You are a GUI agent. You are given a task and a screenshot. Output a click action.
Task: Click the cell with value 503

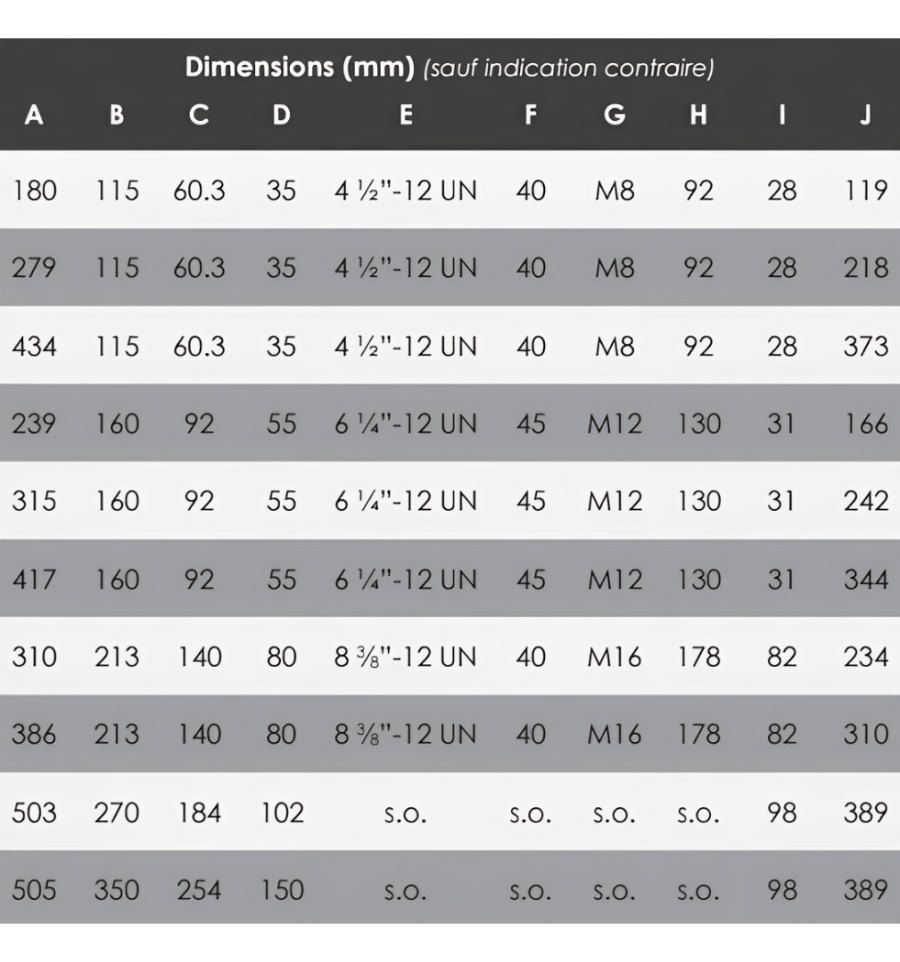(x=34, y=812)
